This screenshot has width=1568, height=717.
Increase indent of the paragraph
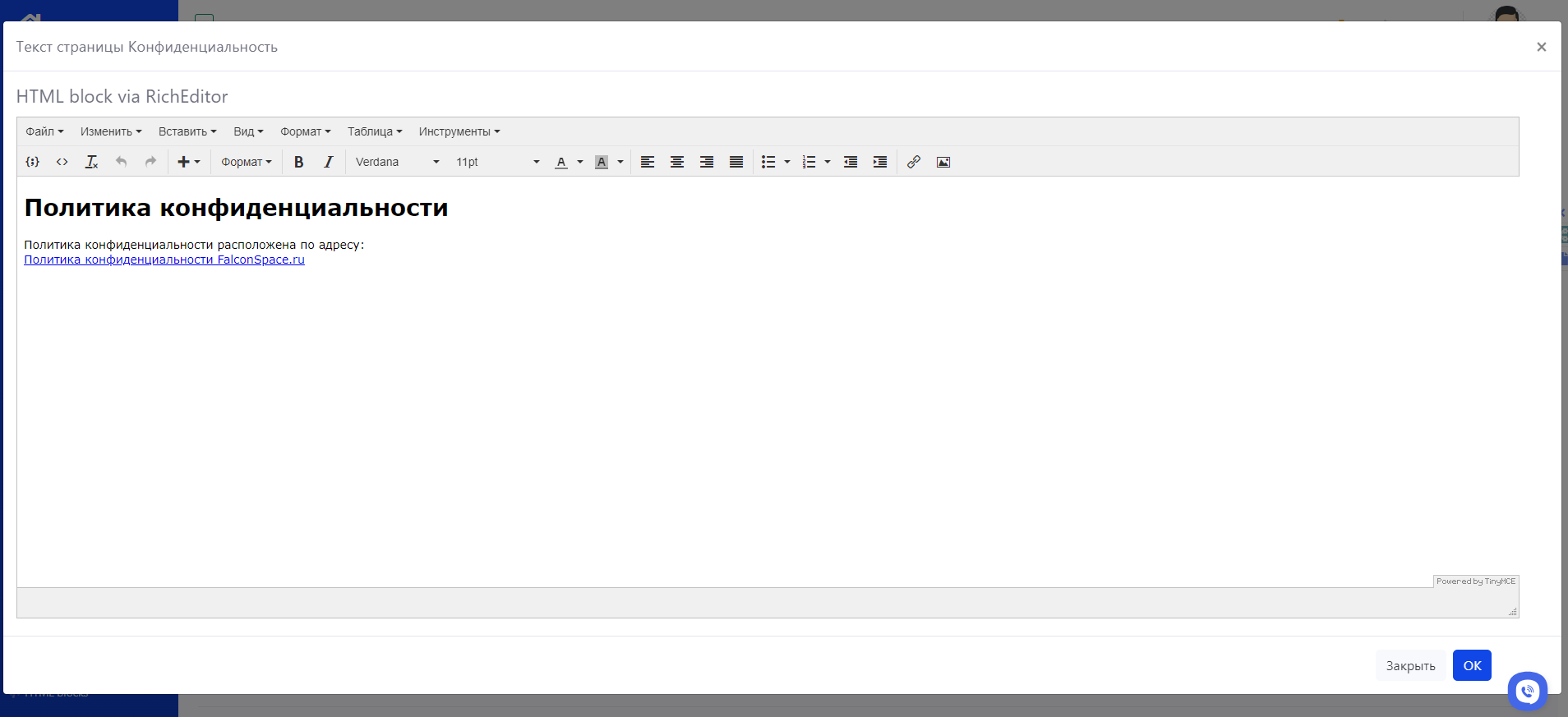tap(879, 162)
